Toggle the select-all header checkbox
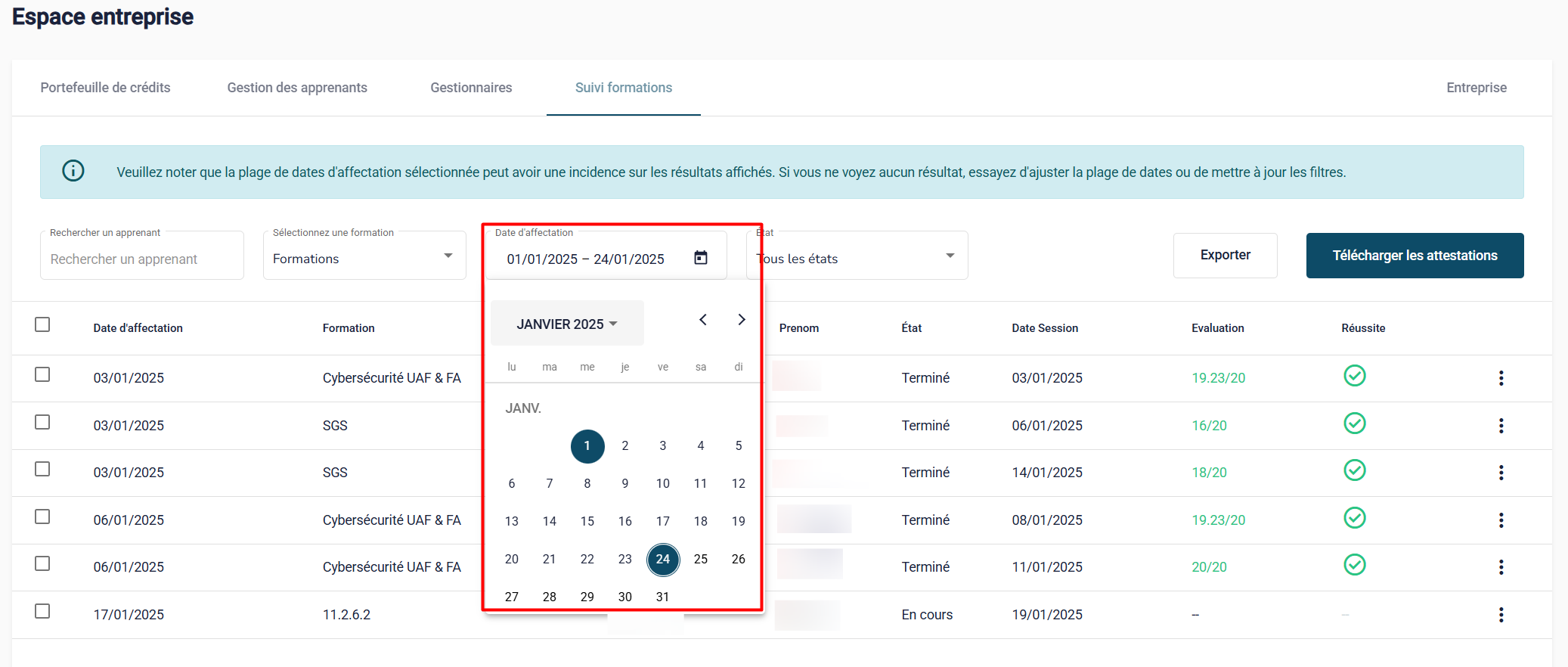The image size is (1568, 667). click(42, 324)
